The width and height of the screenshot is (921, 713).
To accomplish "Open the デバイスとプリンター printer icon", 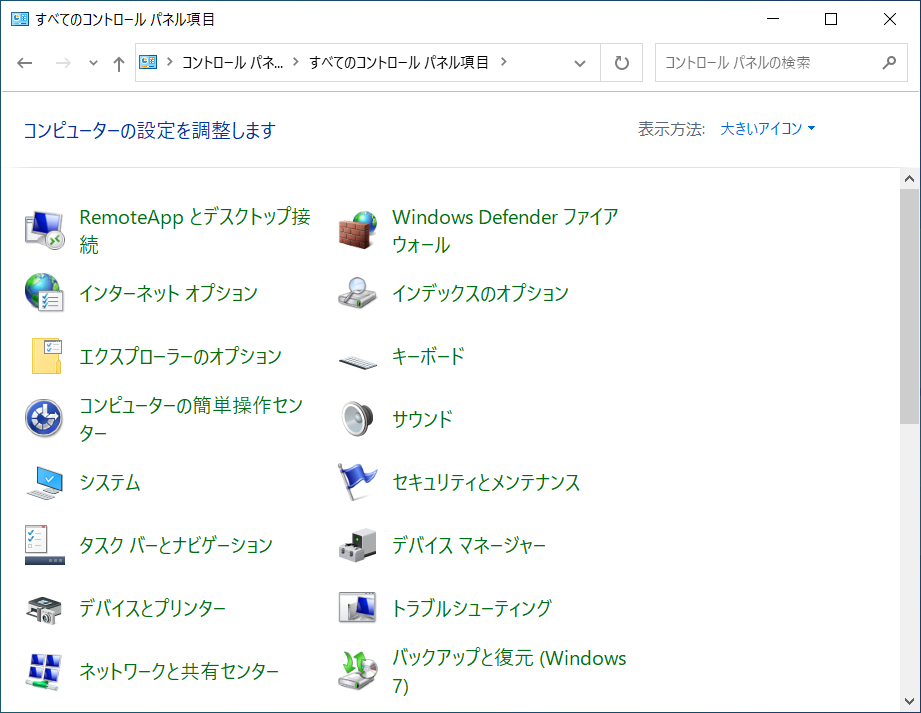I will coord(44,610).
